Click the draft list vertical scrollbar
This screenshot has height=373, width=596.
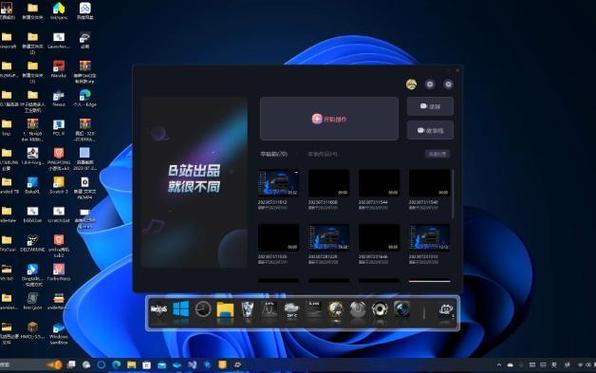point(453,194)
